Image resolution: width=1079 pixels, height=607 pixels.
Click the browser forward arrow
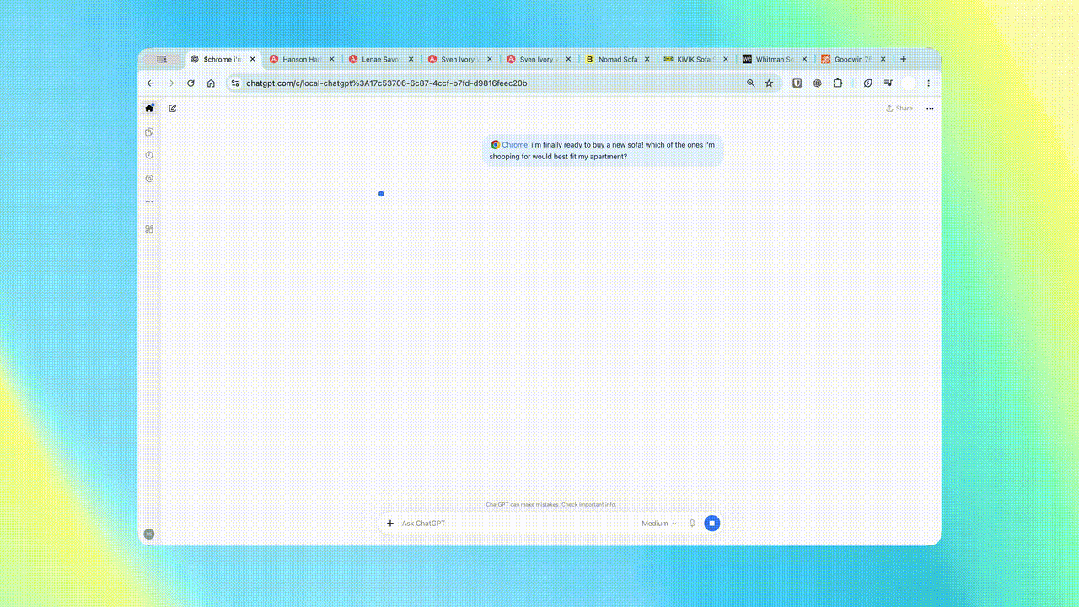(171, 83)
